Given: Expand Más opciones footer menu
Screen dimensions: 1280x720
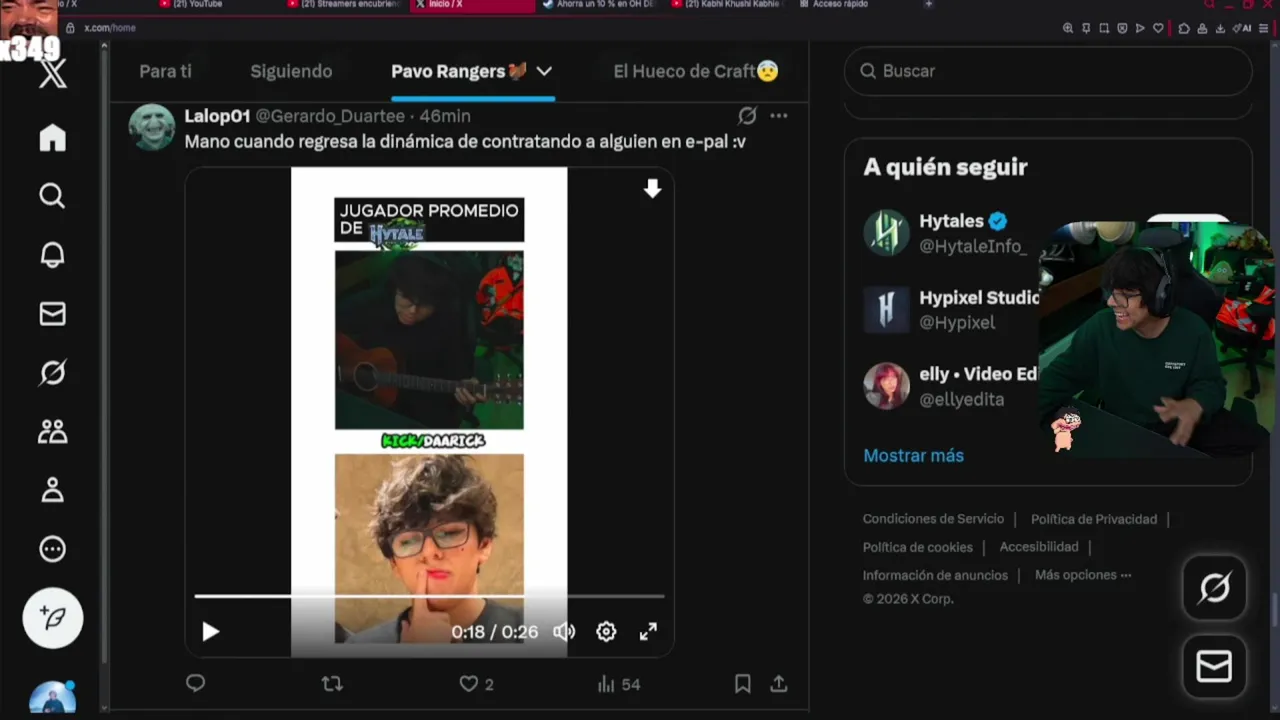Looking at the screenshot, I should [1083, 575].
